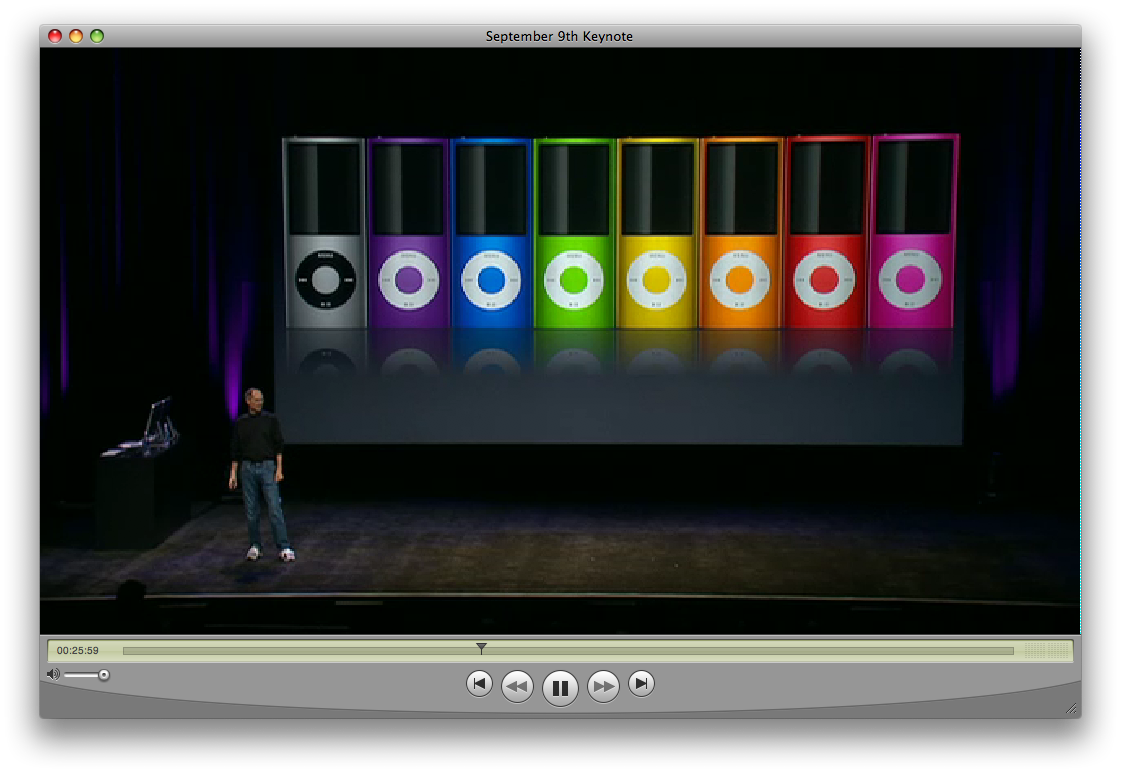1121x773 pixels.
Task: Click the rewind button
Action: (x=517, y=686)
